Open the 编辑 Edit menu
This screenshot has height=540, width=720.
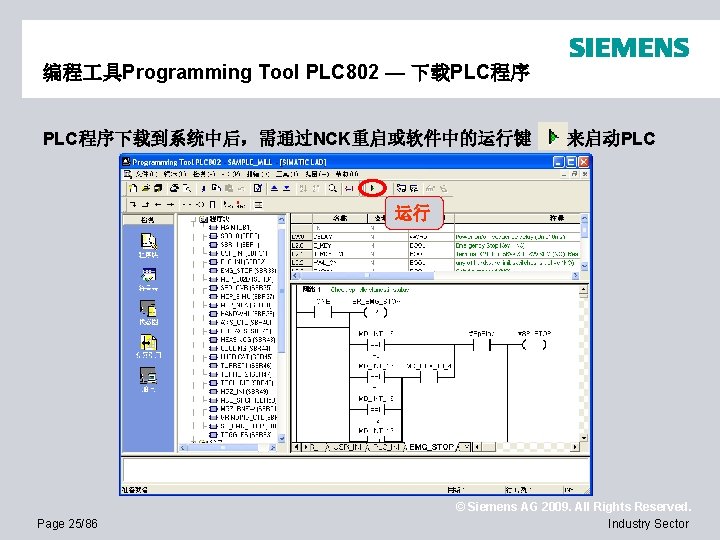click(x=174, y=174)
